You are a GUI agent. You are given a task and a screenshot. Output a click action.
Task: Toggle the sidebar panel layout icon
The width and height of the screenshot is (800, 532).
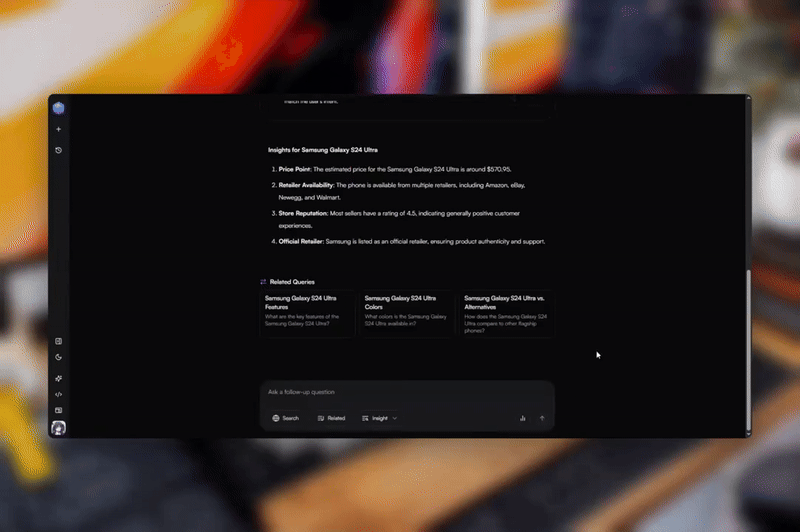tap(58, 341)
